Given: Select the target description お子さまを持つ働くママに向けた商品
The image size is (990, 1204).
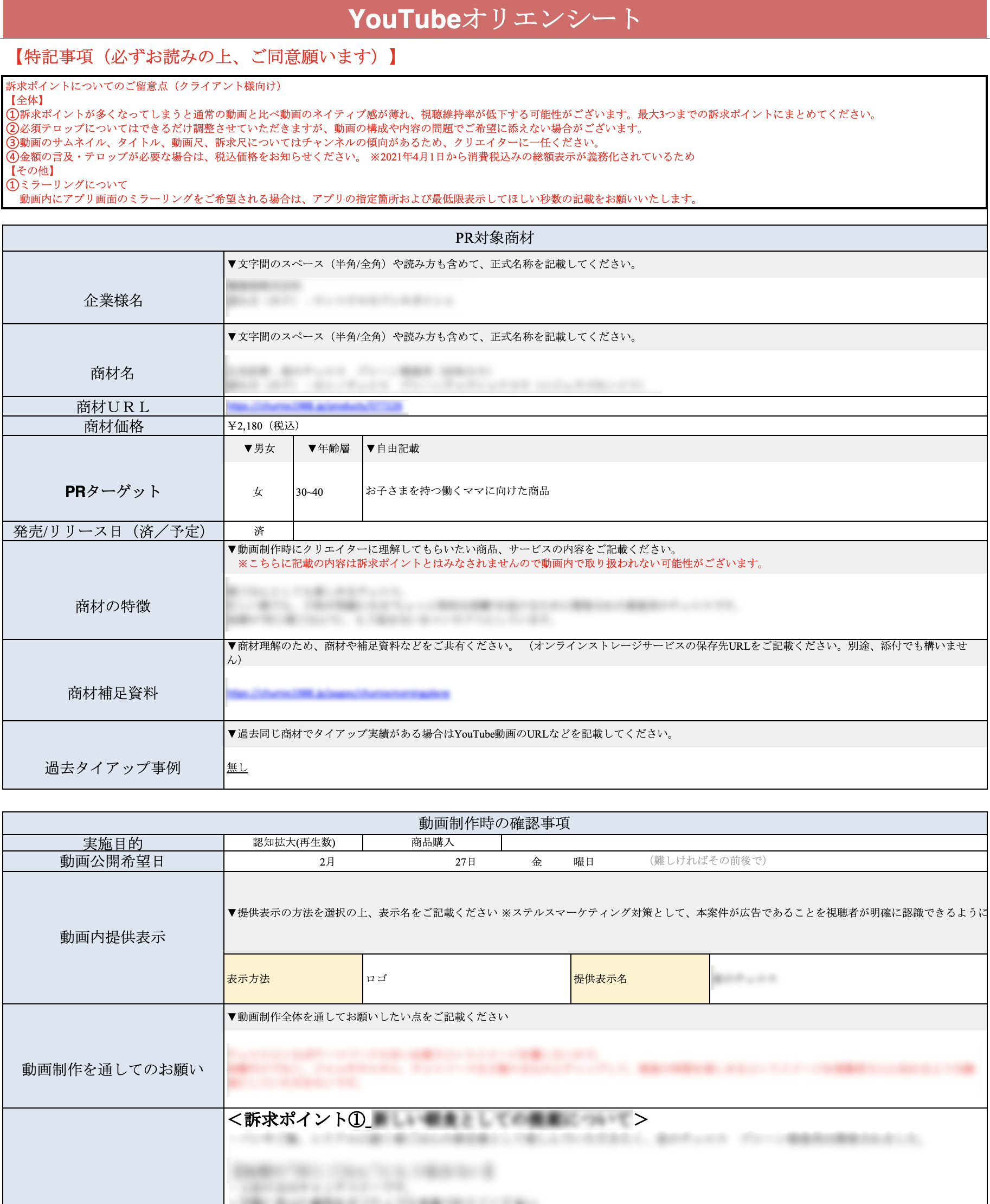Looking at the screenshot, I should pyautogui.click(x=458, y=490).
